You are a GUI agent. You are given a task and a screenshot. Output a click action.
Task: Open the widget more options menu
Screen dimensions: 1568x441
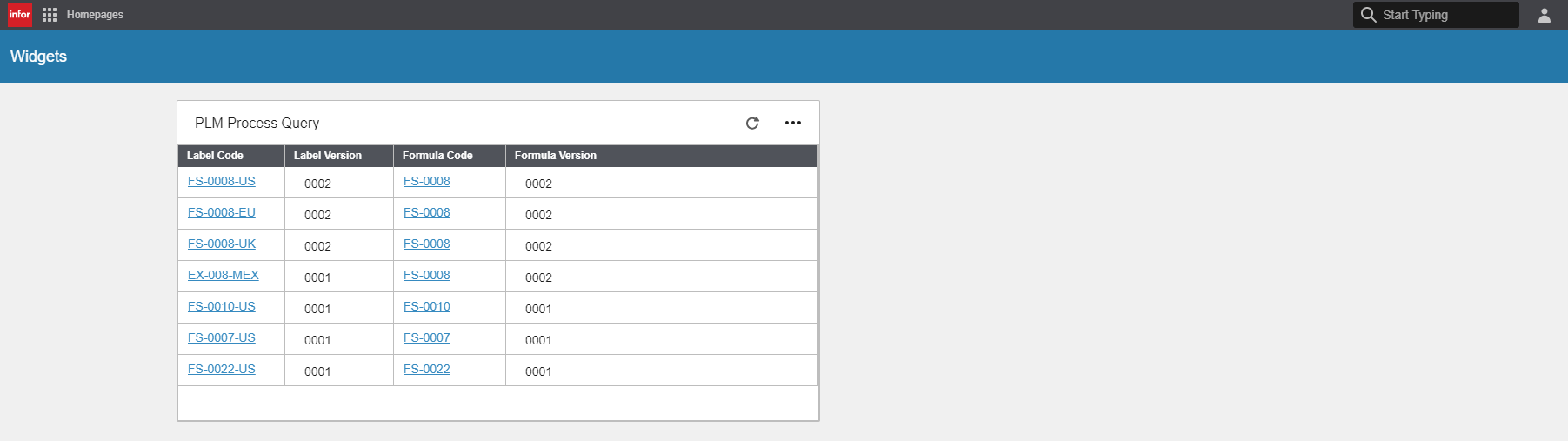coord(793,124)
